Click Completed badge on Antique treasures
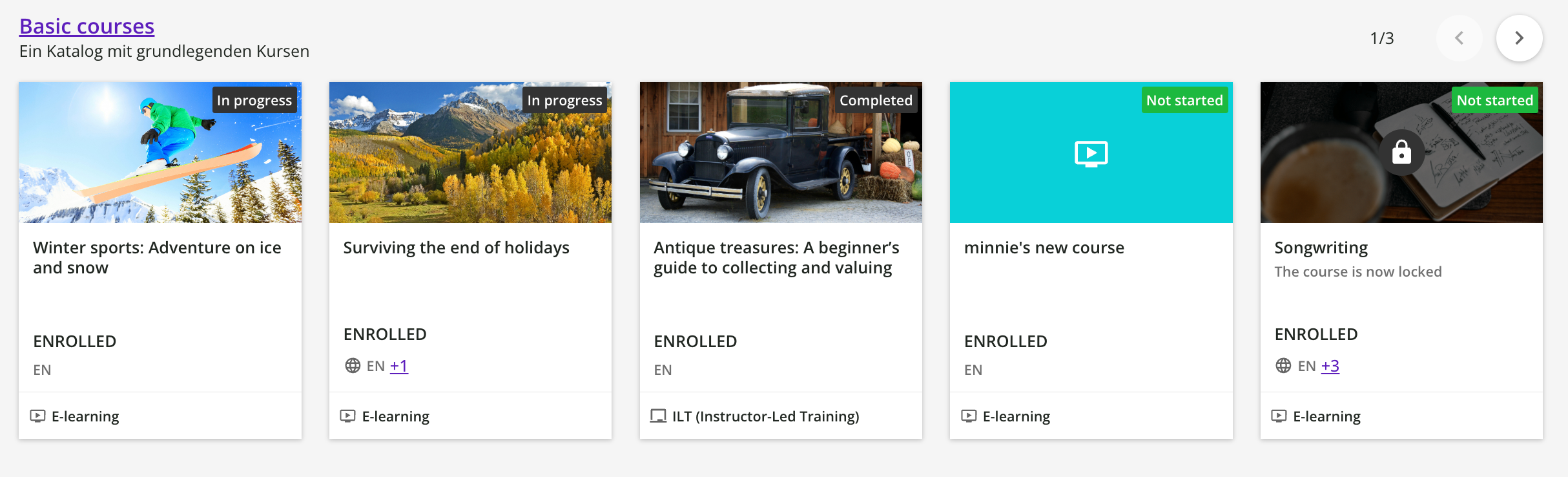 (876, 100)
